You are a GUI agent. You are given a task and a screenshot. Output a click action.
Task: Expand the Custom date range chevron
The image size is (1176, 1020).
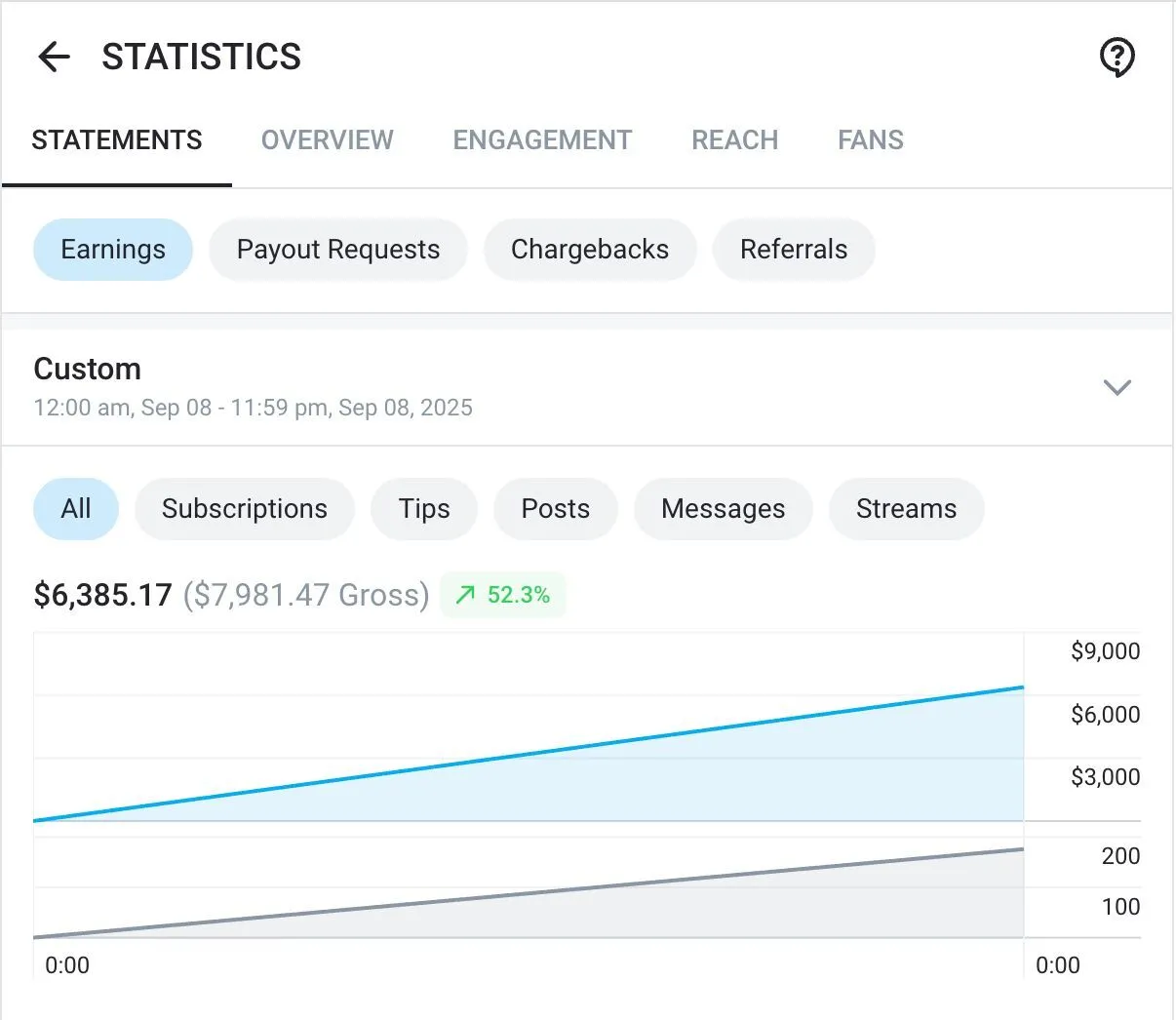[x=1117, y=387]
